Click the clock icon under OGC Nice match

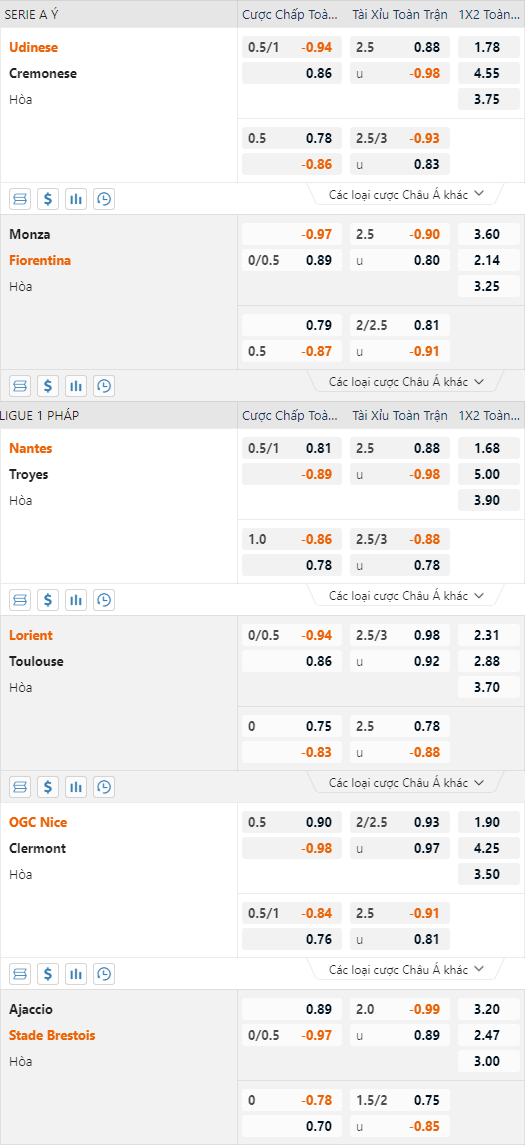pos(104,973)
